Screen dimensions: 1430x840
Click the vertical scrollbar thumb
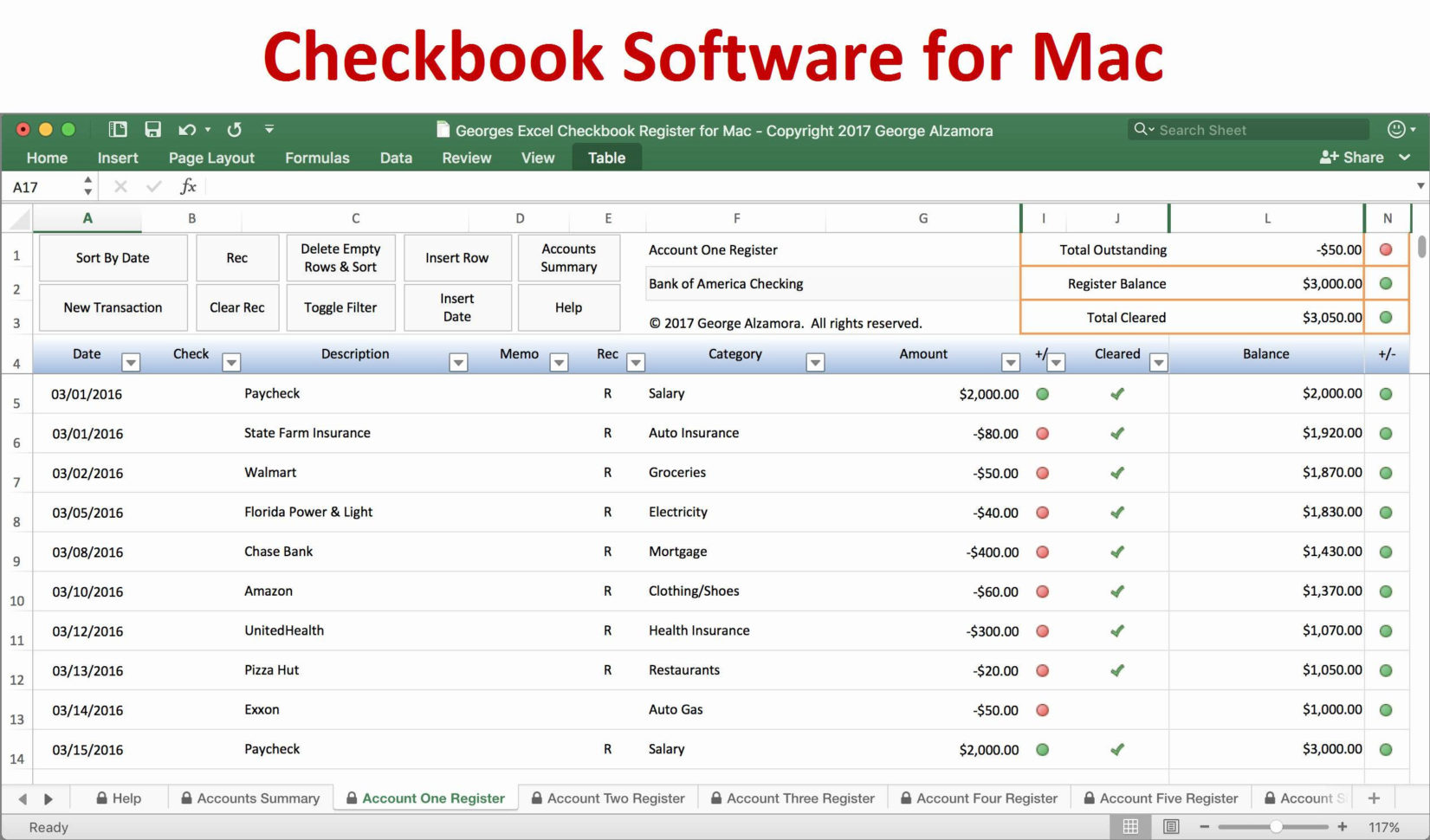1421,247
